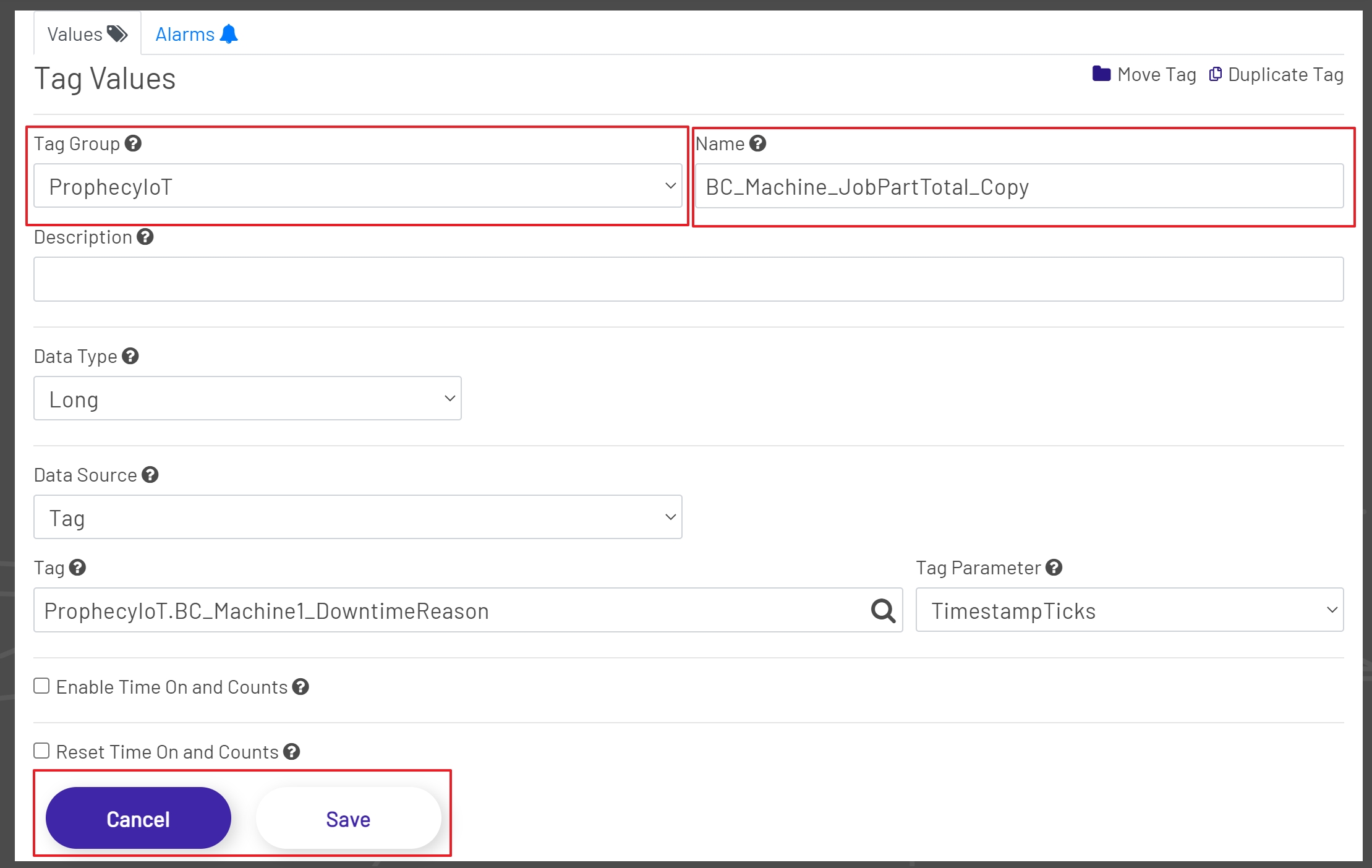Screen dimensions: 1372x868
Task: Click the Tag Parameter help question icon
Action: click(x=1054, y=568)
